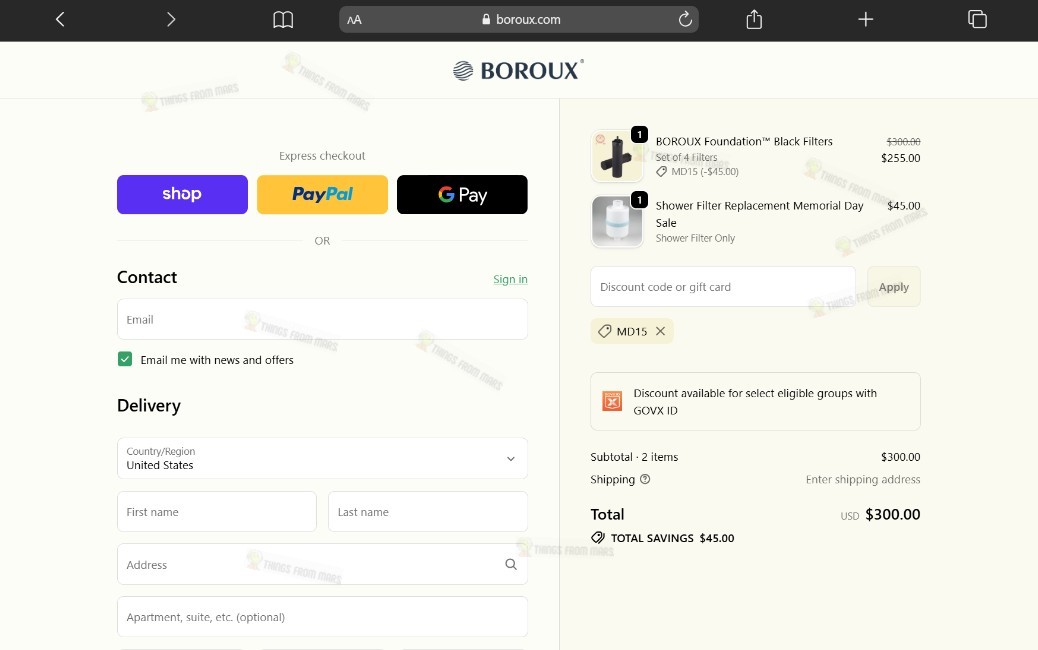Click the MD15 tag icon in chip
Screen dimensions: 1038x650
[x=604, y=331]
